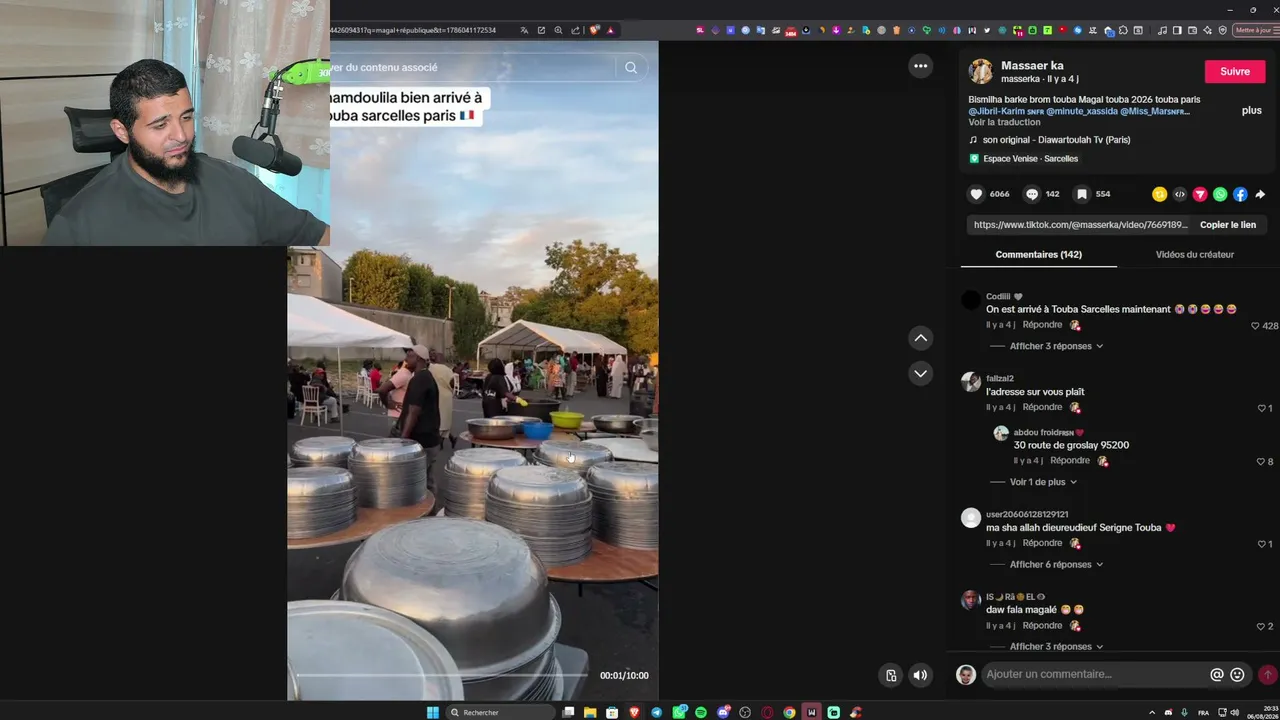
Task: Like abdou froid's reply heart
Action: click(x=1259, y=462)
